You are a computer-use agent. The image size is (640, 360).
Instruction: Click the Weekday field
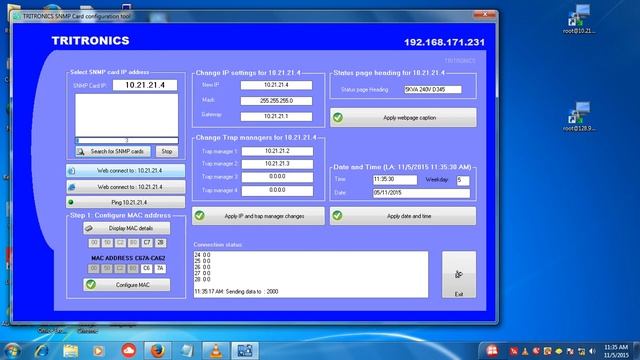tap(463, 180)
